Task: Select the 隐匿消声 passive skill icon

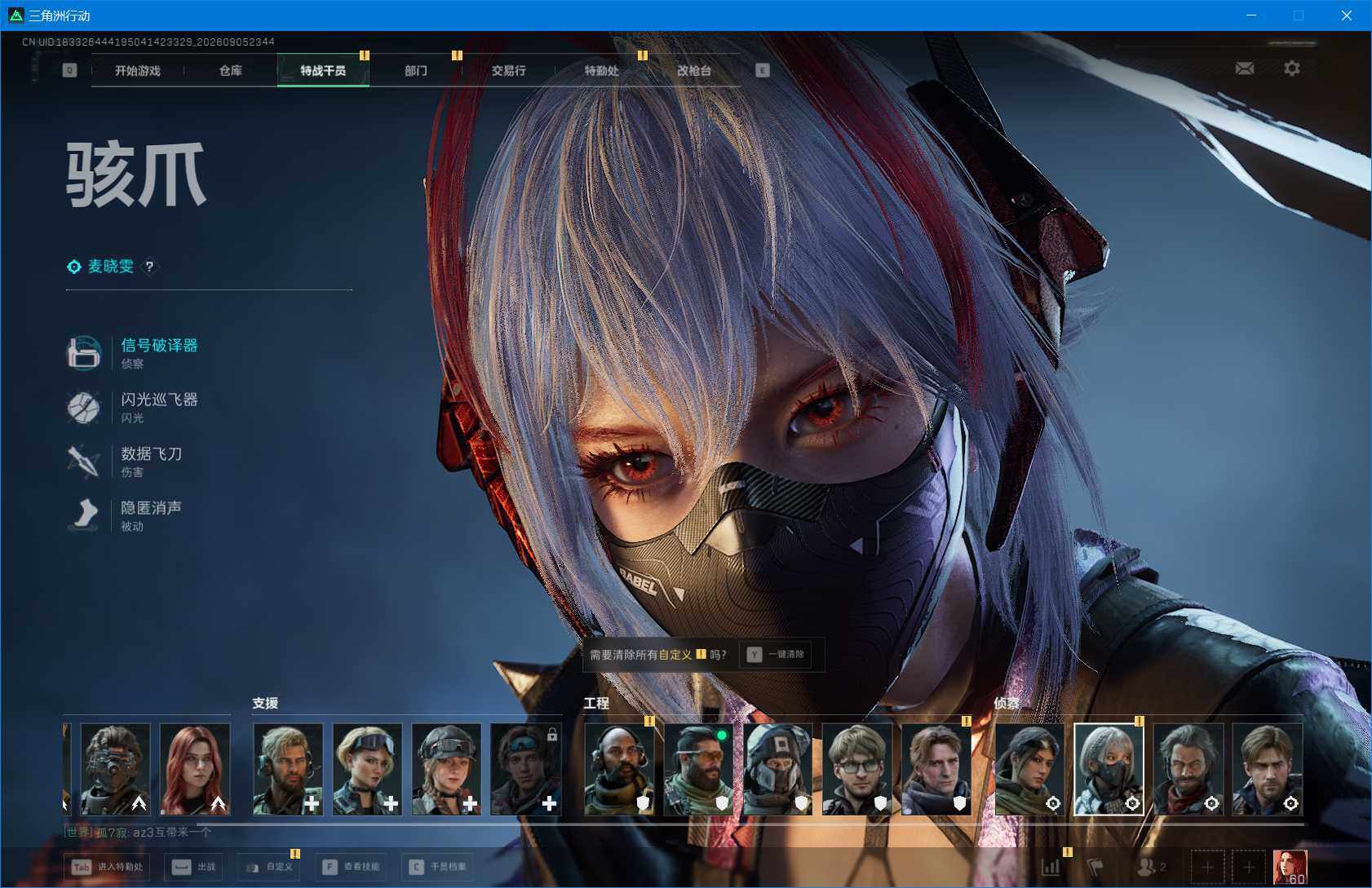Action: [x=83, y=515]
